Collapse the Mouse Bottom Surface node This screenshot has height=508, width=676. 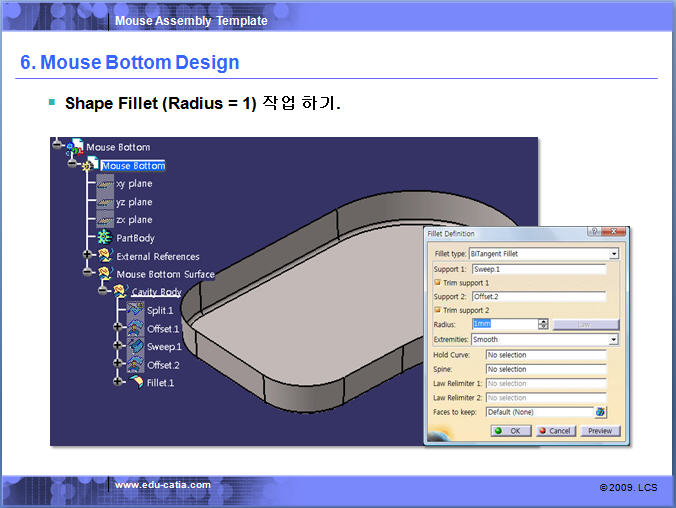click(x=89, y=274)
